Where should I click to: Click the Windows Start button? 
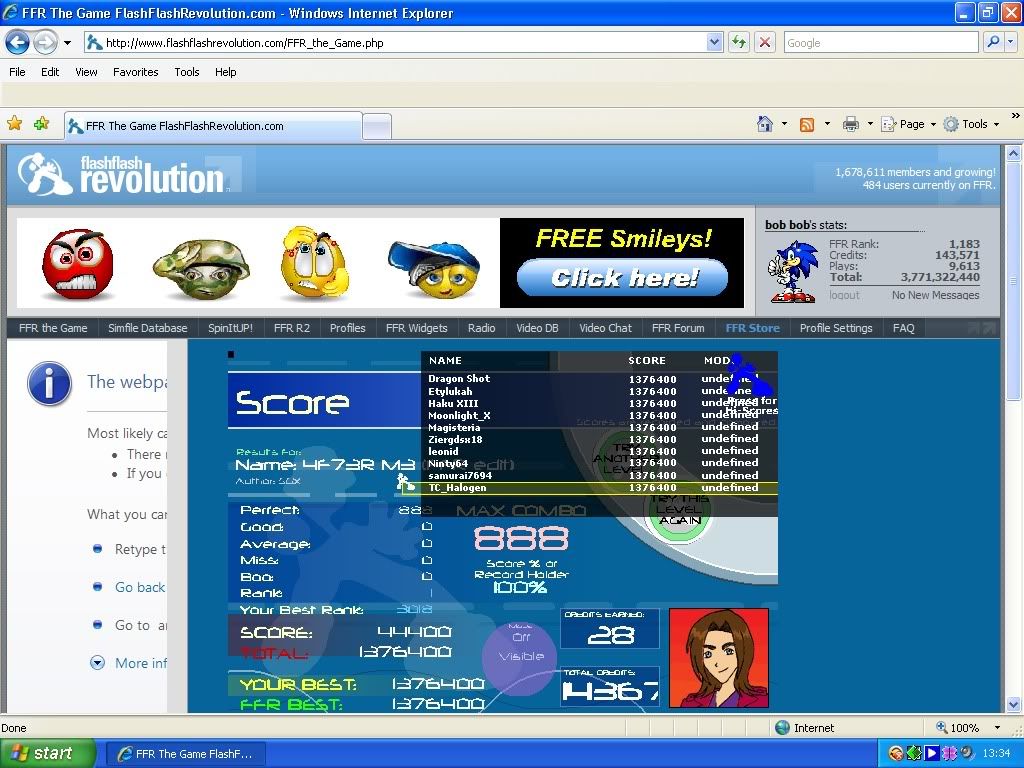pyautogui.click(x=47, y=753)
